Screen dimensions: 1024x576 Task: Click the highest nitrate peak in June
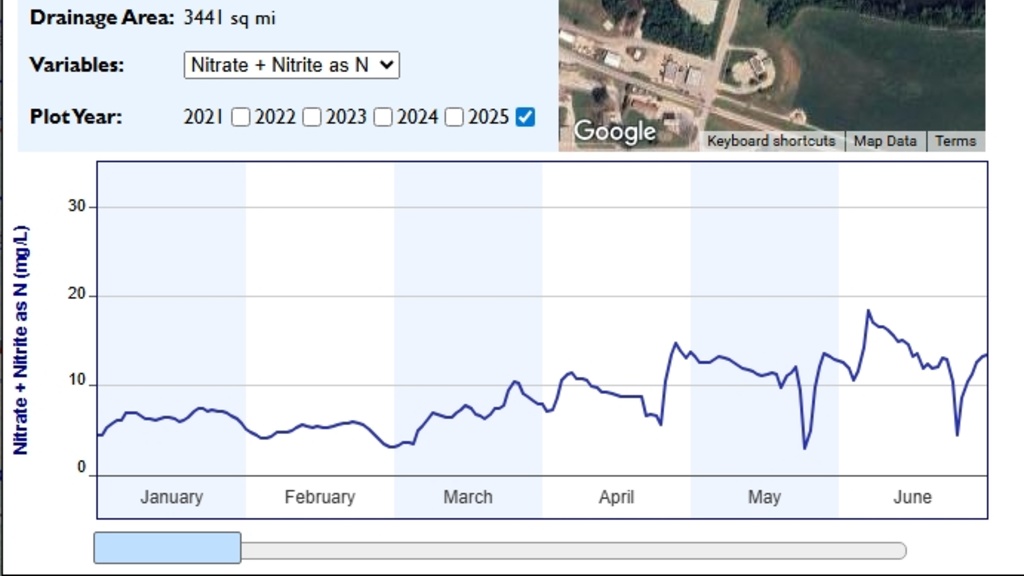click(868, 311)
